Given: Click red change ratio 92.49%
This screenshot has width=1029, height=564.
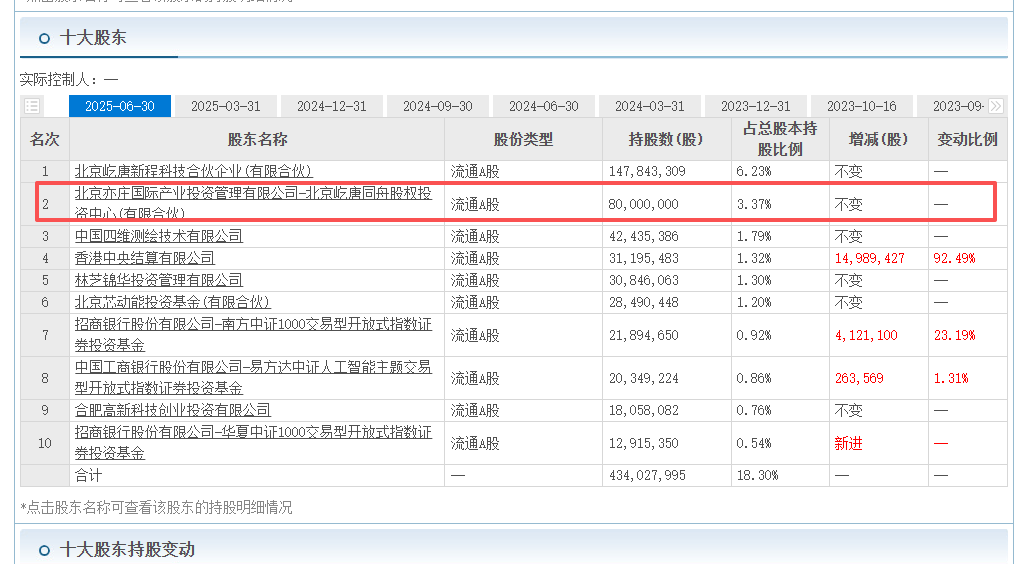Looking at the screenshot, I should [x=954, y=258].
